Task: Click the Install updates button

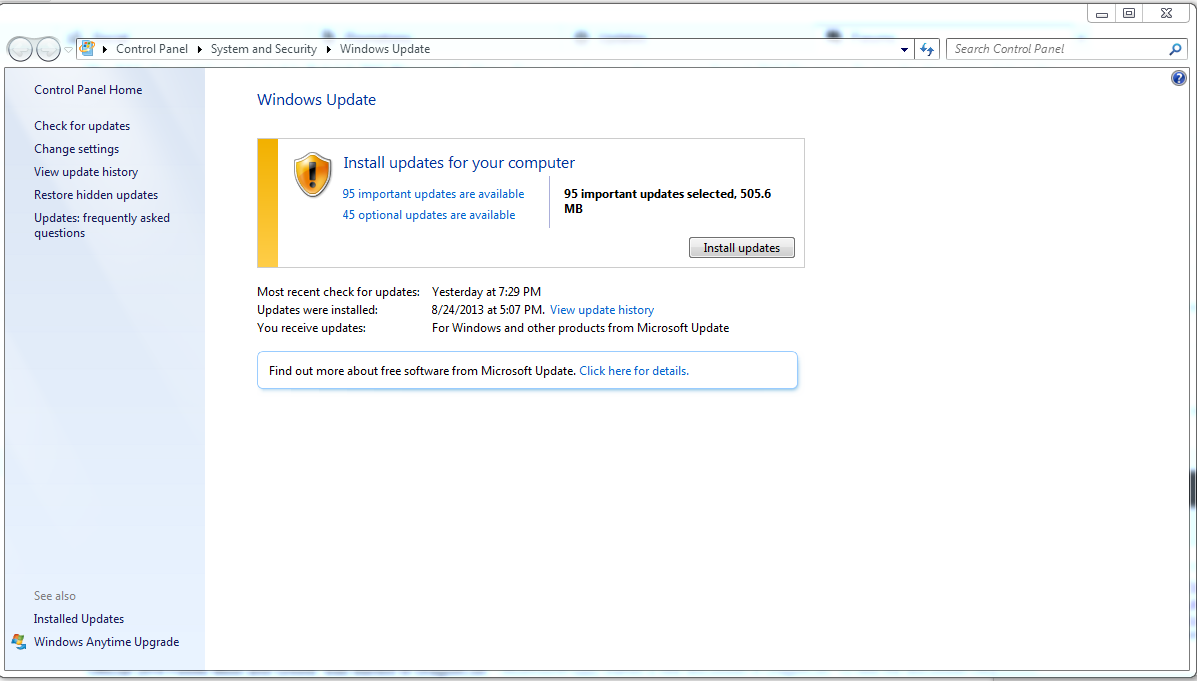Action: [741, 248]
